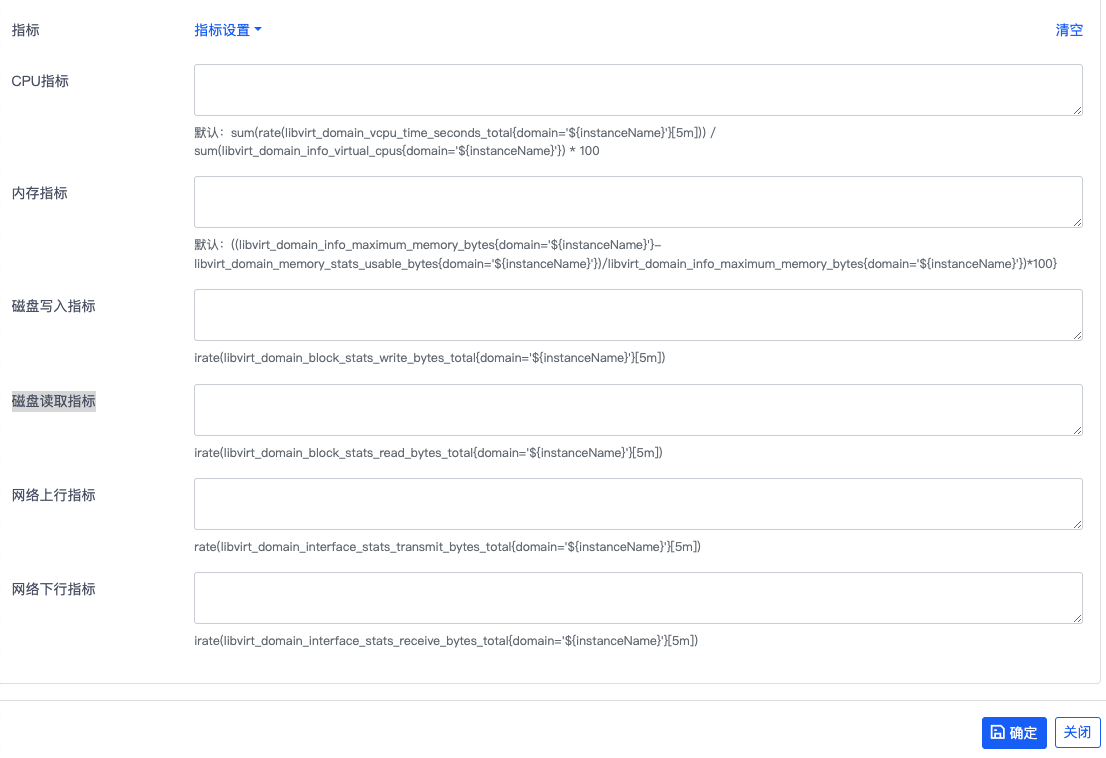Click the 网络下行指标 label
Image resolution: width=1106 pixels, height=758 pixels.
[x=54, y=589]
